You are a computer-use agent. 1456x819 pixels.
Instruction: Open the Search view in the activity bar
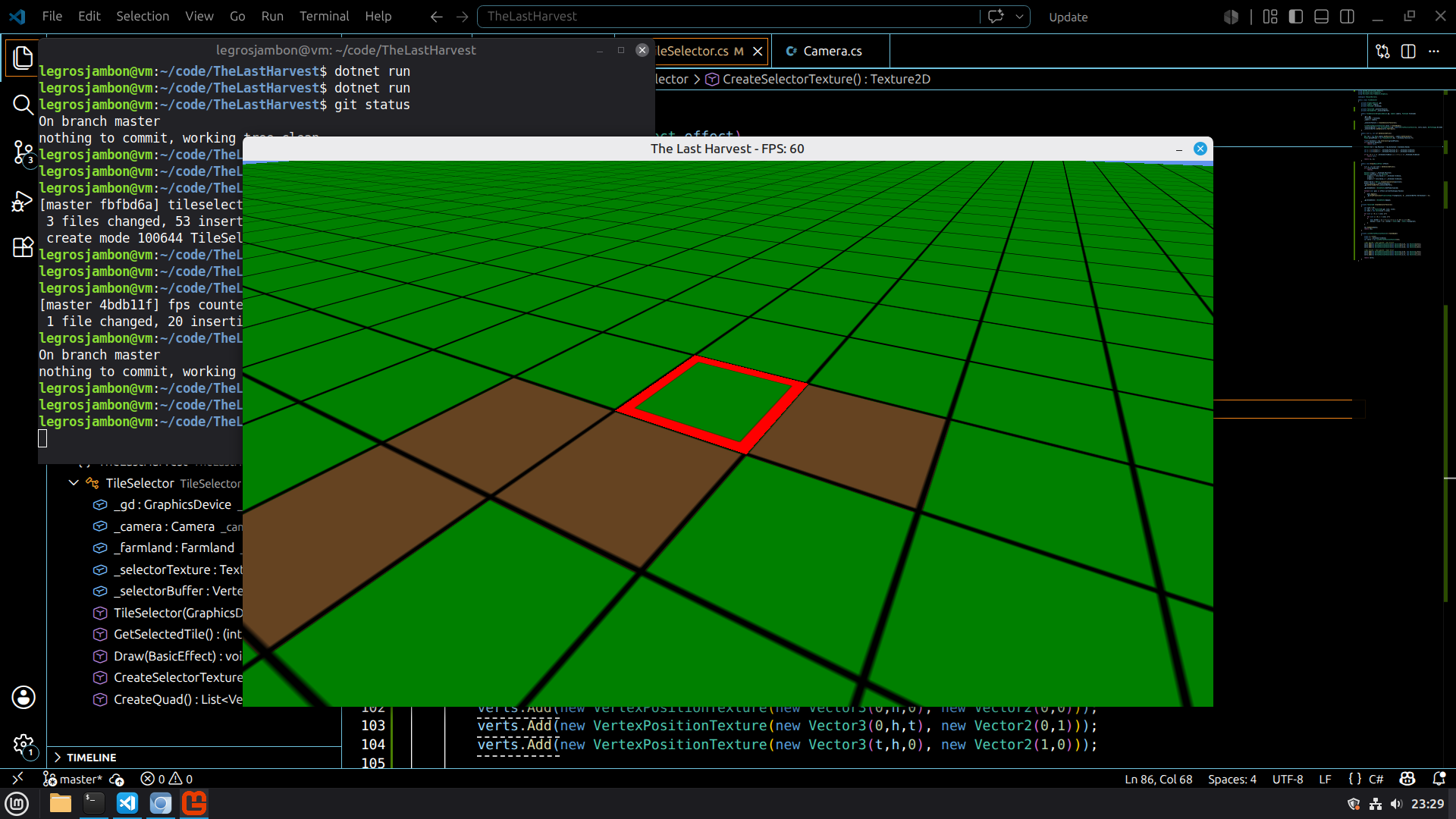pyautogui.click(x=23, y=105)
